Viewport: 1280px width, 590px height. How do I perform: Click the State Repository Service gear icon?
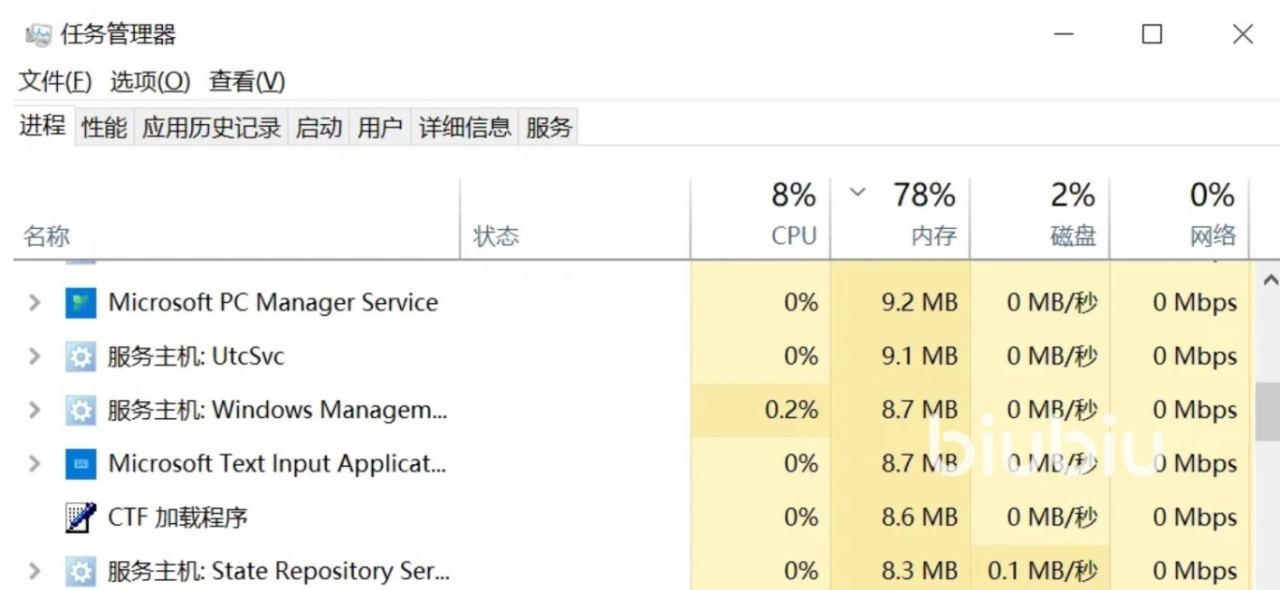(x=81, y=571)
